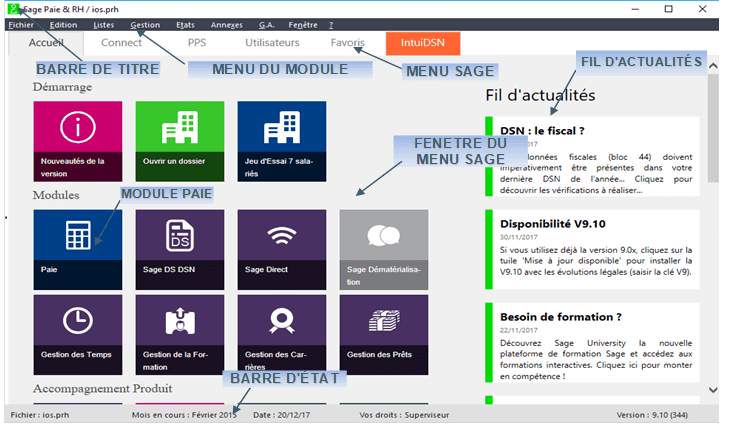Click the date 22/11/2017 under Besoin de formation
756x424 pixels.
pyautogui.click(x=518, y=330)
